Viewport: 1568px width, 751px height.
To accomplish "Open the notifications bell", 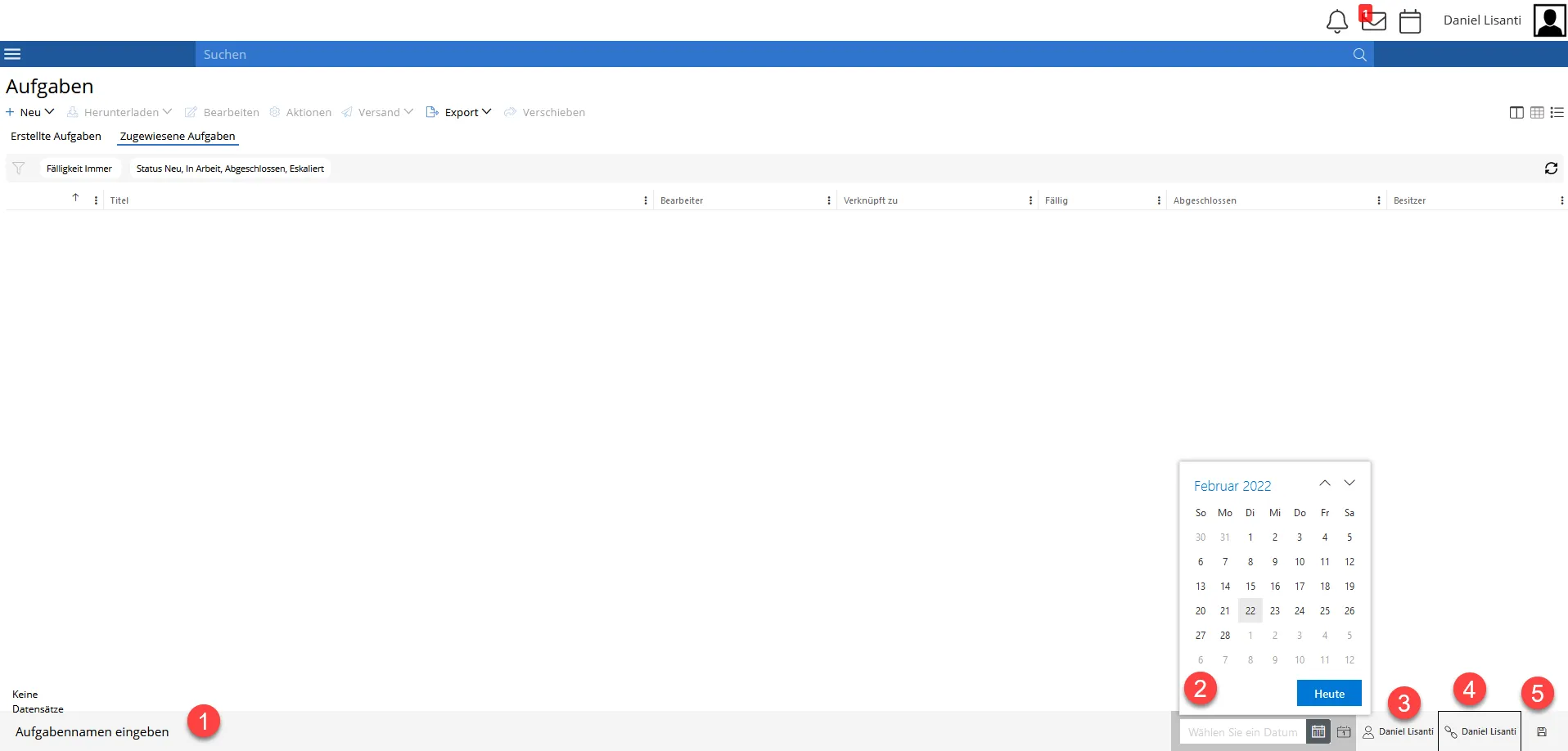I will click(x=1336, y=21).
